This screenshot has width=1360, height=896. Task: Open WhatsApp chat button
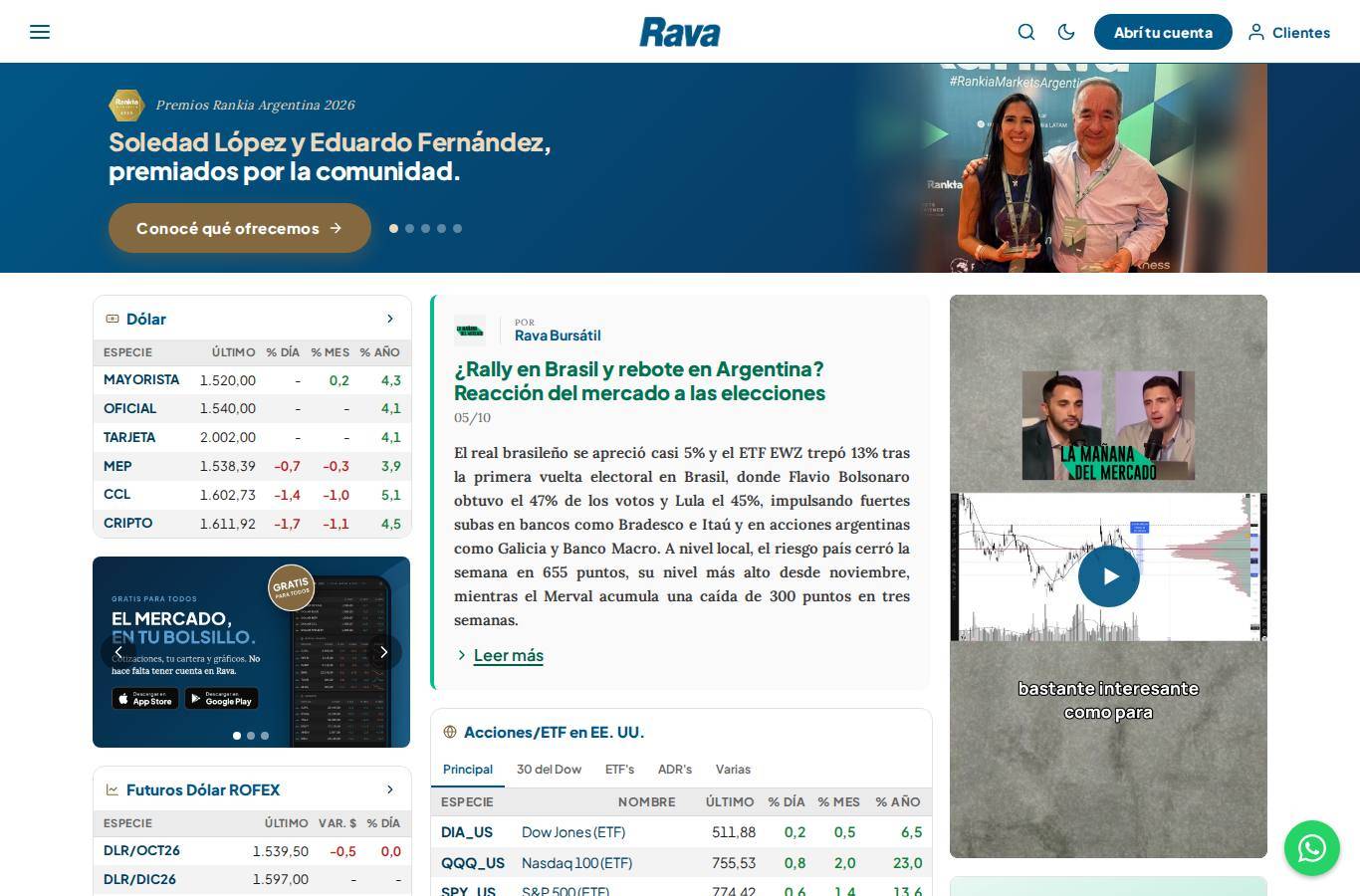[1312, 848]
